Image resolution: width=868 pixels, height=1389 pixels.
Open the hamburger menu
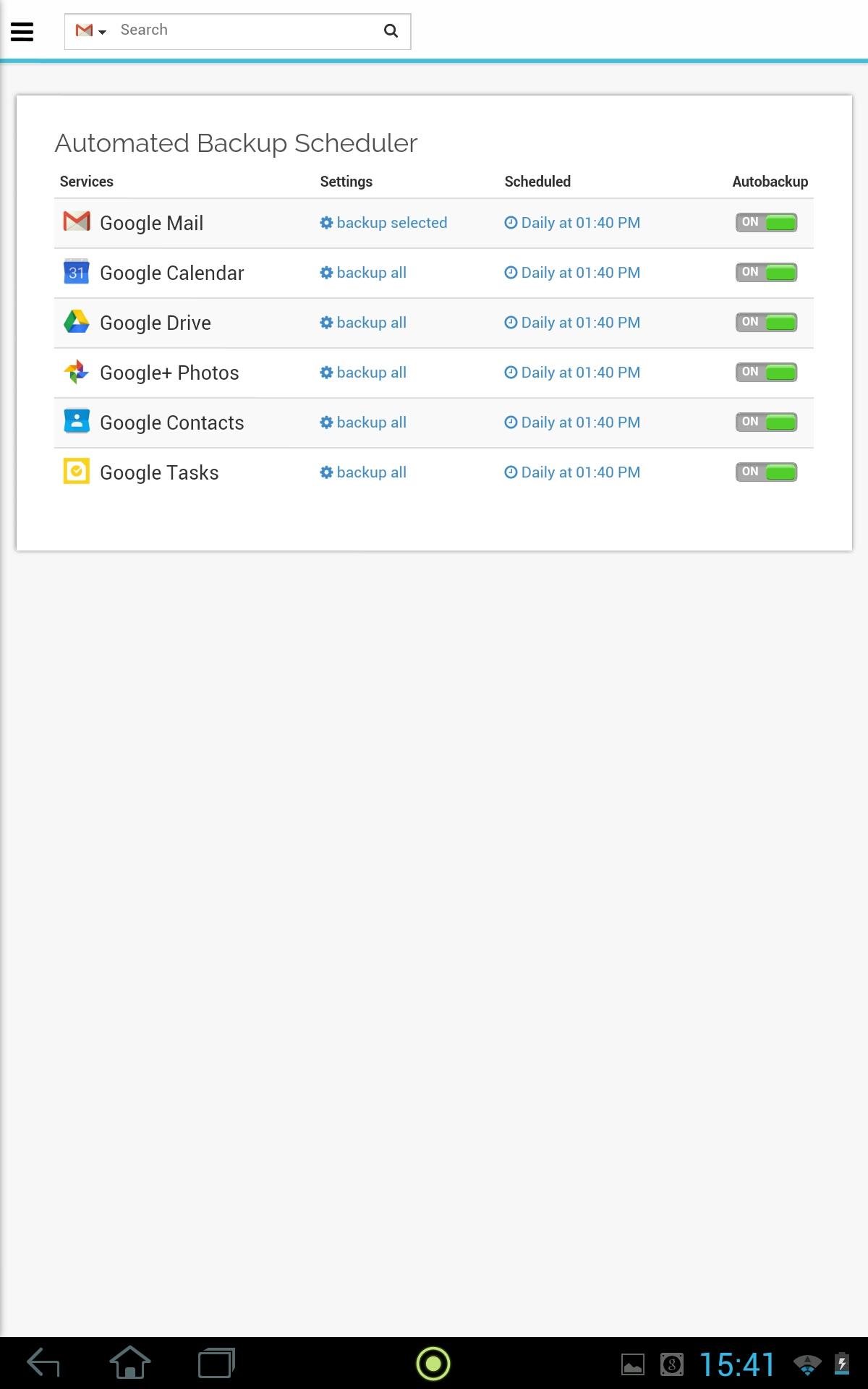pos(22,31)
